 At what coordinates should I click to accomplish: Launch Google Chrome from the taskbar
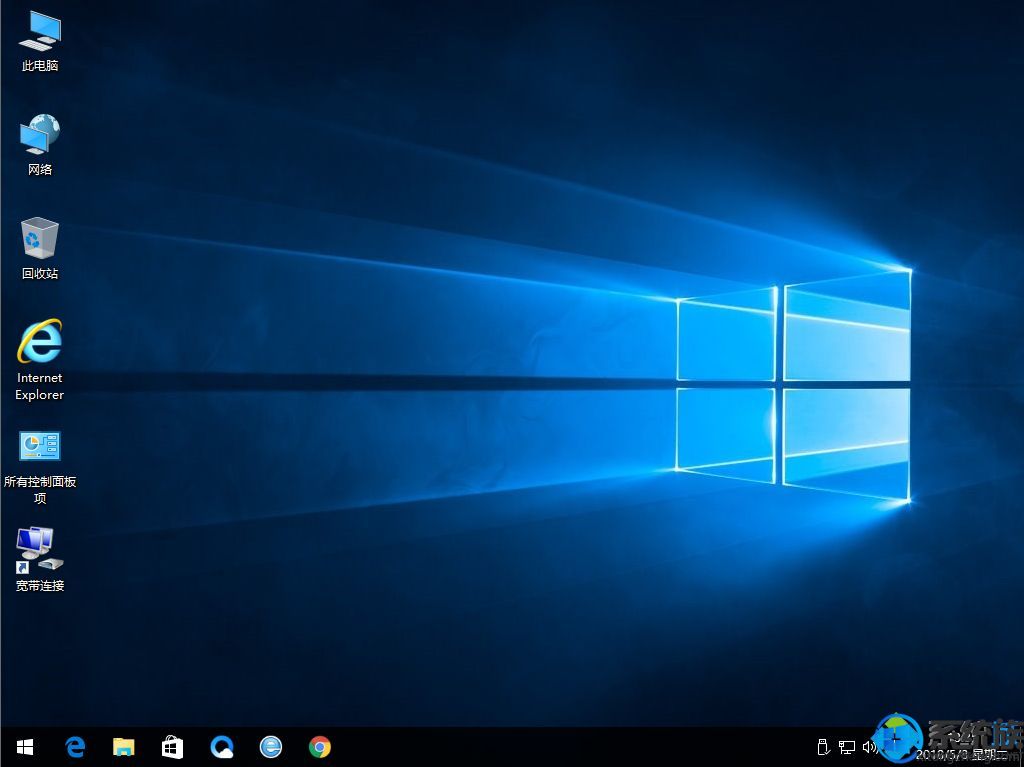click(319, 747)
